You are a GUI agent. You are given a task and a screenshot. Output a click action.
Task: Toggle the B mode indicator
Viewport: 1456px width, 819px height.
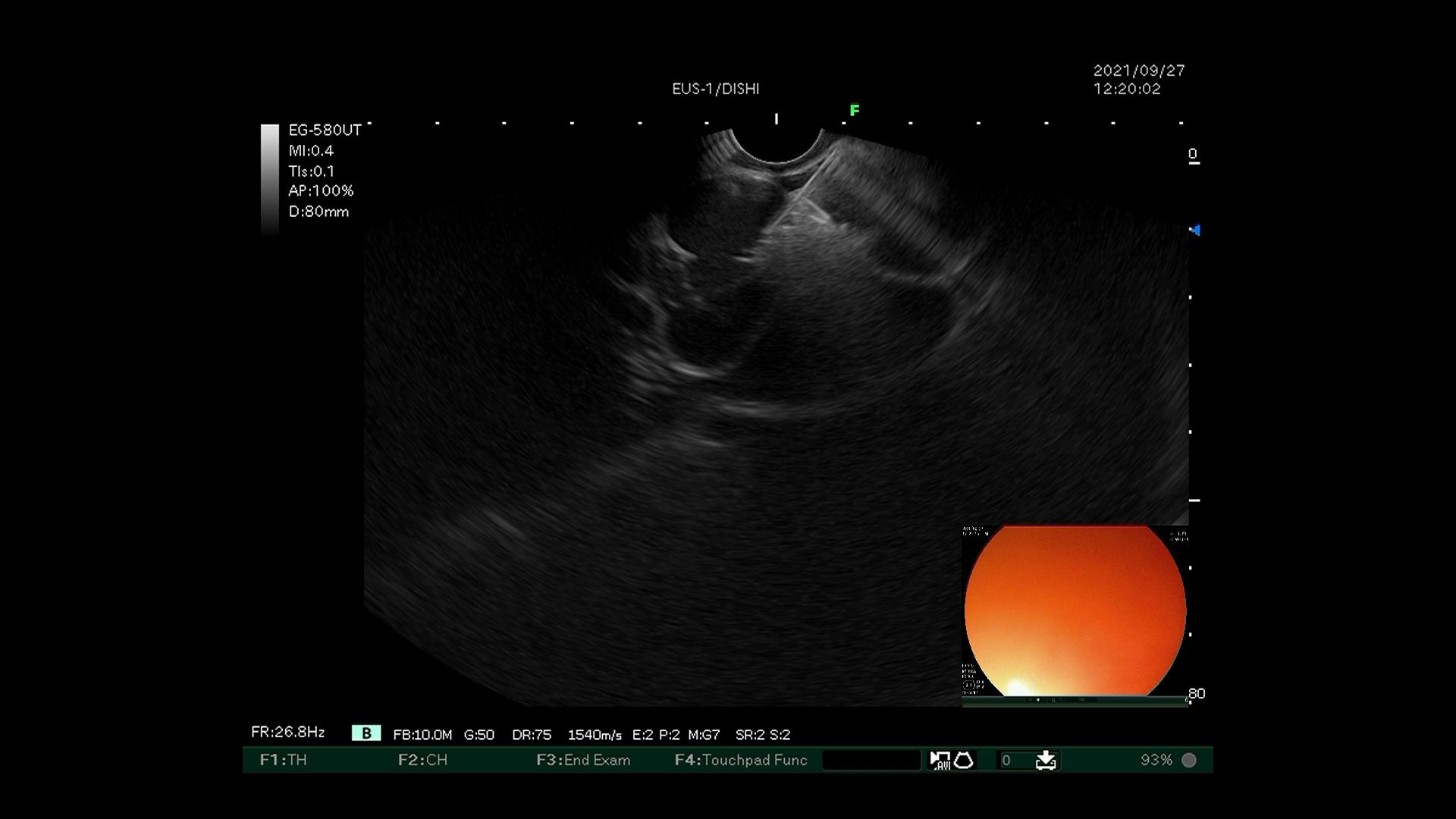366,733
